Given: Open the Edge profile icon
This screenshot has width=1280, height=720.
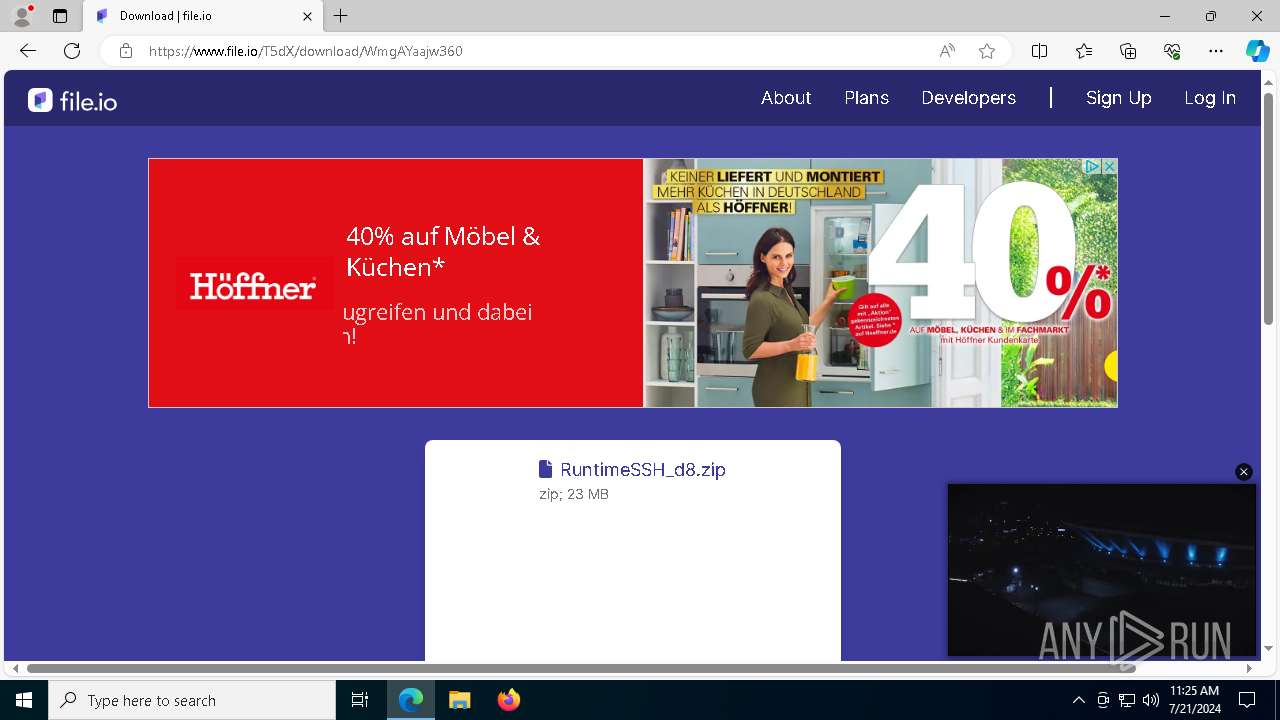Looking at the screenshot, I should pyautogui.click(x=22, y=16).
